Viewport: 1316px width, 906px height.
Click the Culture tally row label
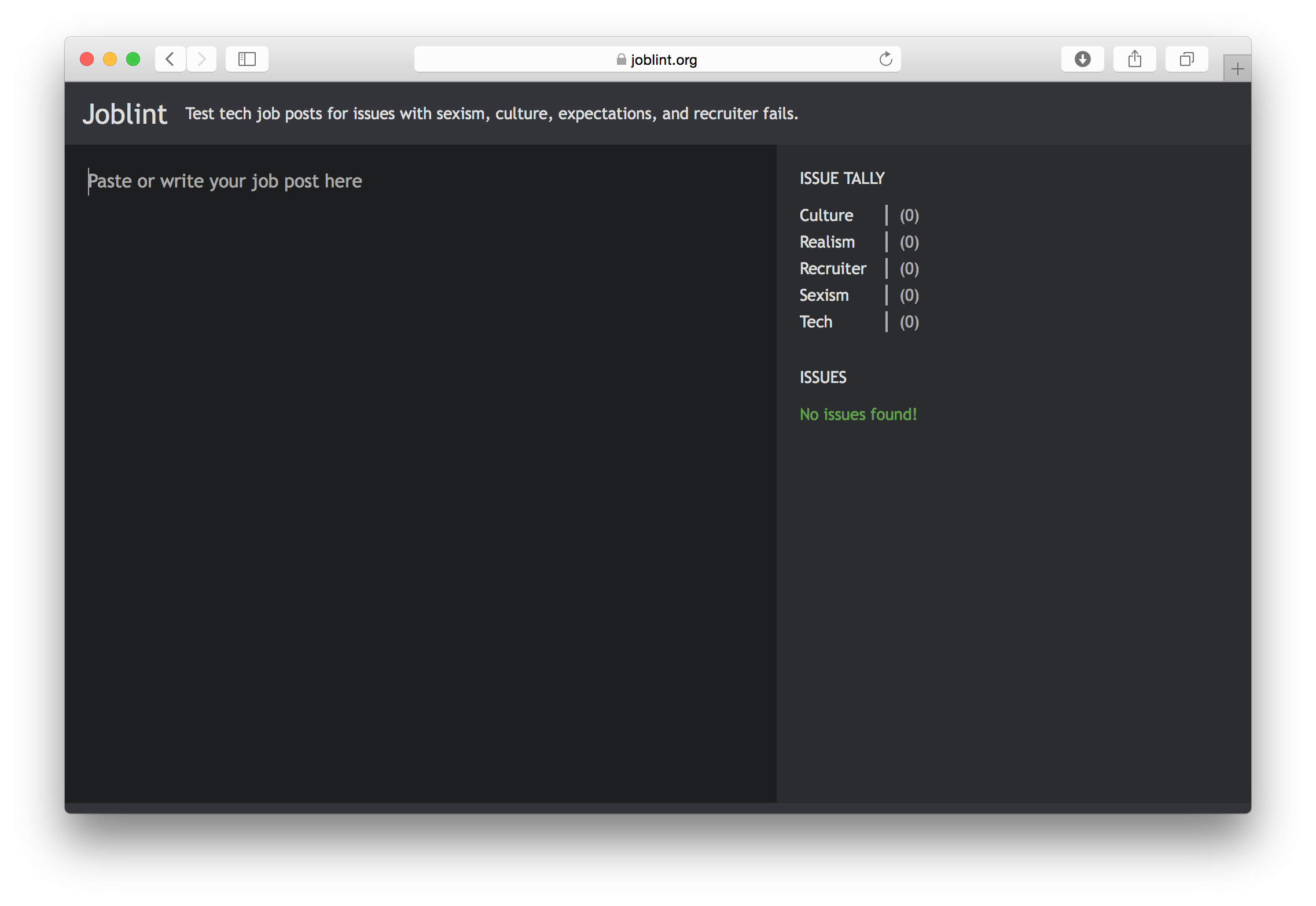coord(826,215)
